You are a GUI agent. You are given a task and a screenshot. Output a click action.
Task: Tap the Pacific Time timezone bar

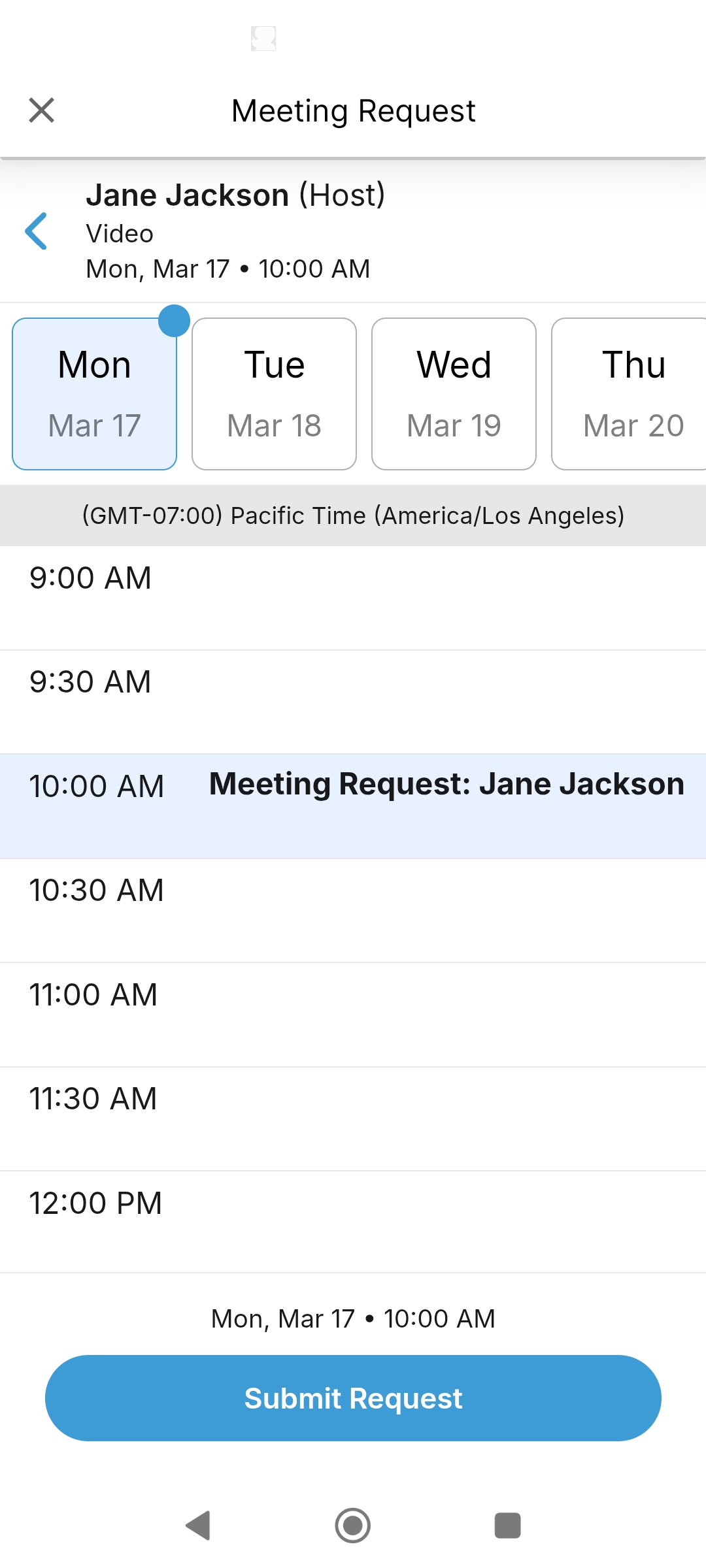pyautogui.click(x=353, y=515)
